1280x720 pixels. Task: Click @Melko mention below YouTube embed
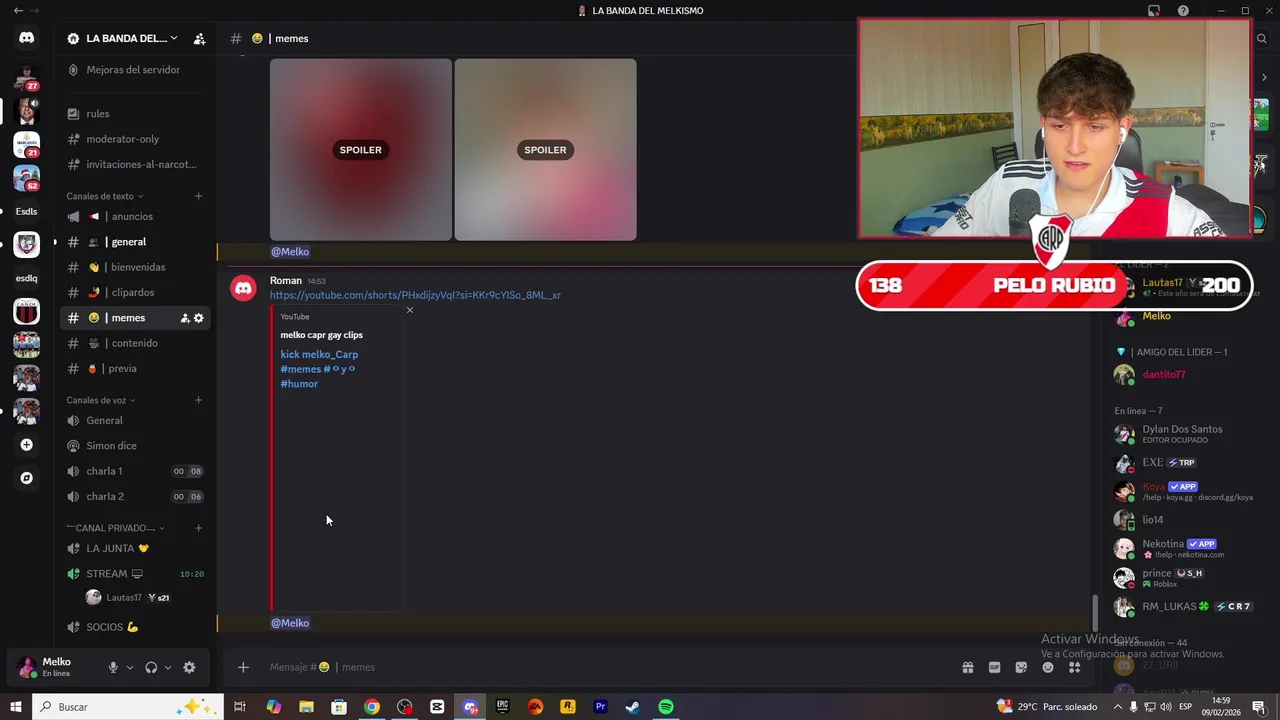tap(290, 623)
